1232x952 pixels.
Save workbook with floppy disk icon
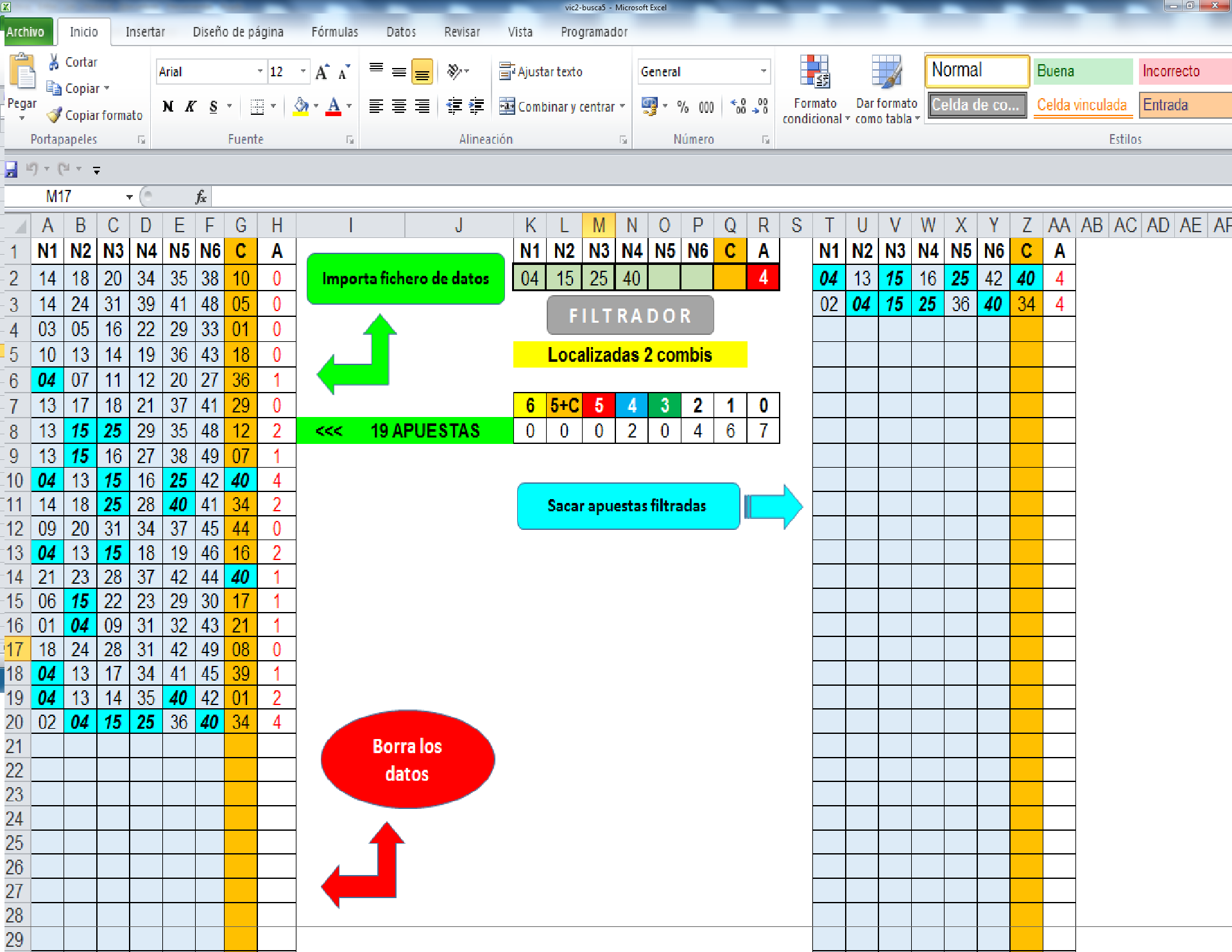coord(11,169)
